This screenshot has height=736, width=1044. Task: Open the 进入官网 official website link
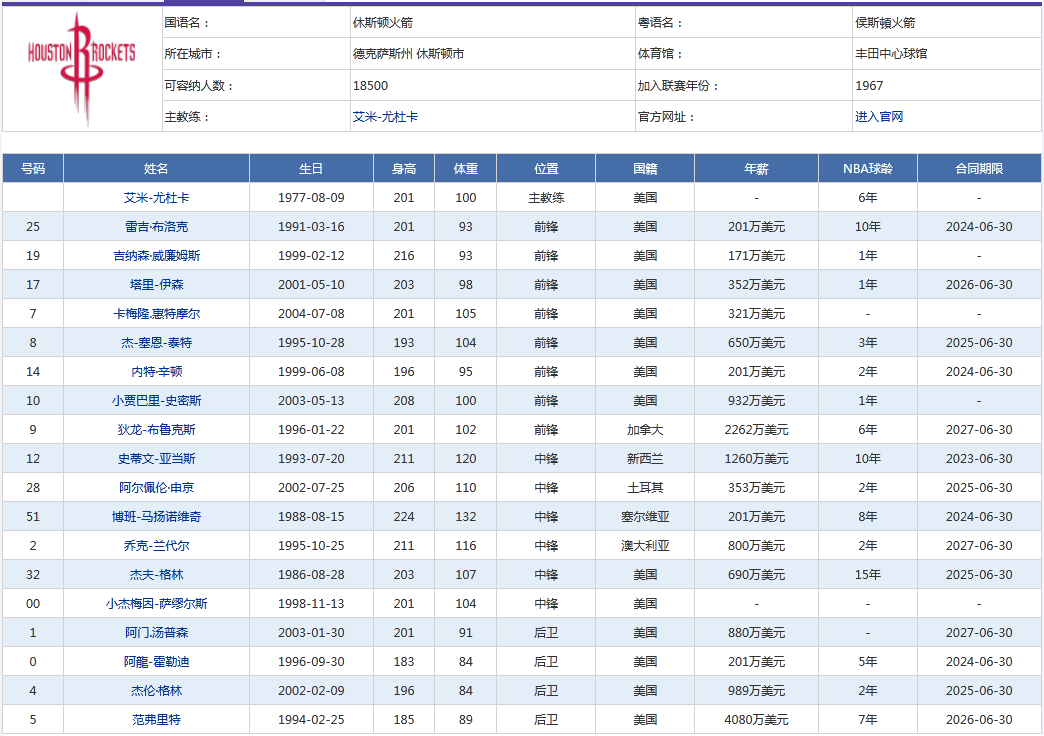coord(878,117)
